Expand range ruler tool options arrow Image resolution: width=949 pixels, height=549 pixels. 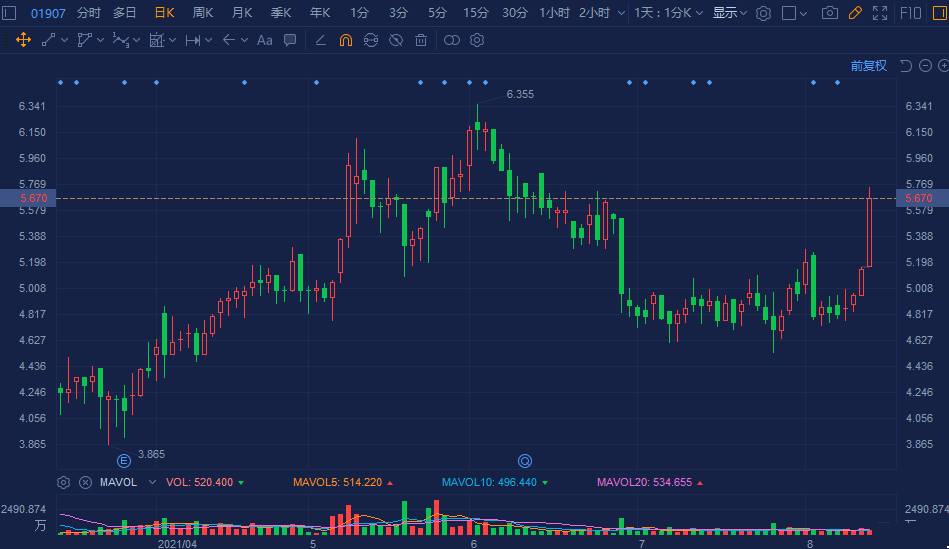point(209,40)
